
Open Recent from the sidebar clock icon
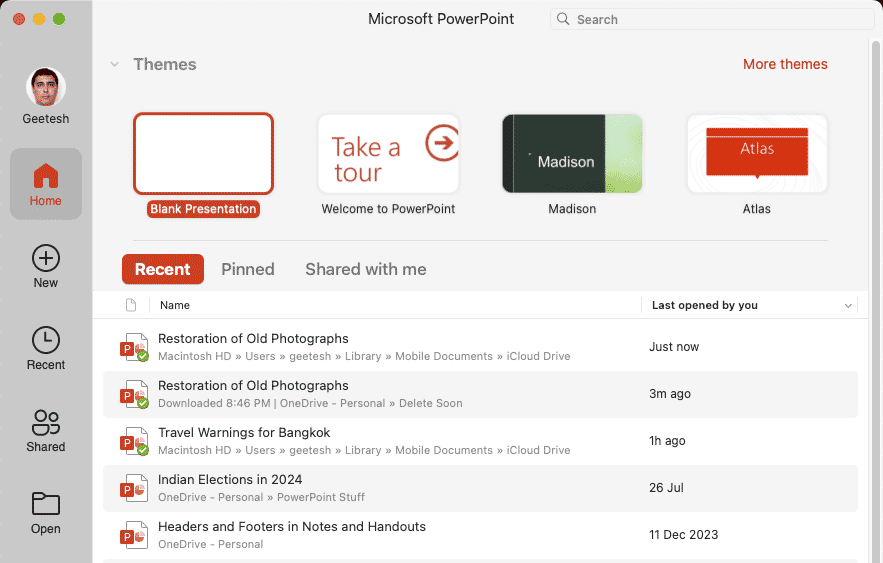[46, 341]
